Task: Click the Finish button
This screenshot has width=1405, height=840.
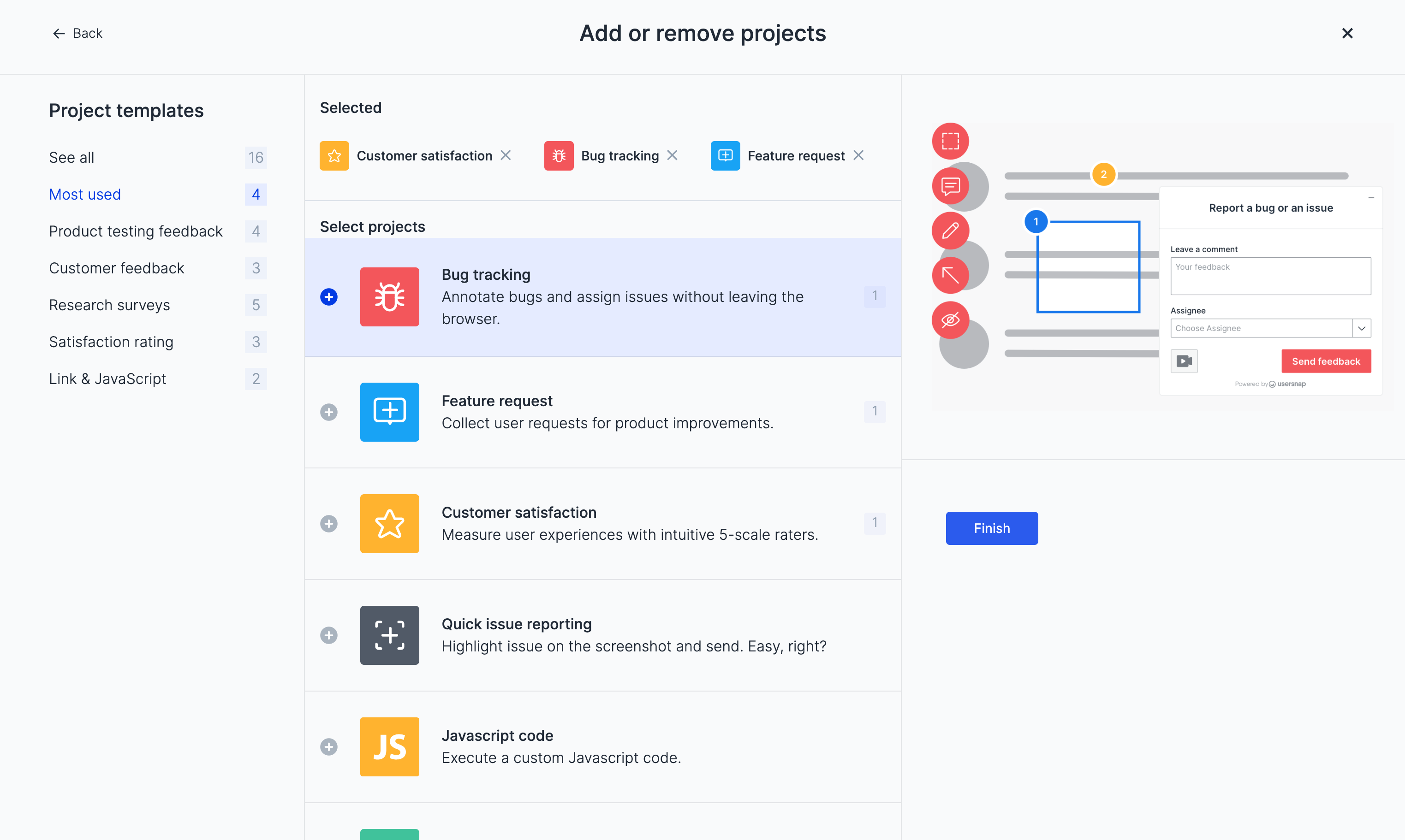Action: [992, 528]
